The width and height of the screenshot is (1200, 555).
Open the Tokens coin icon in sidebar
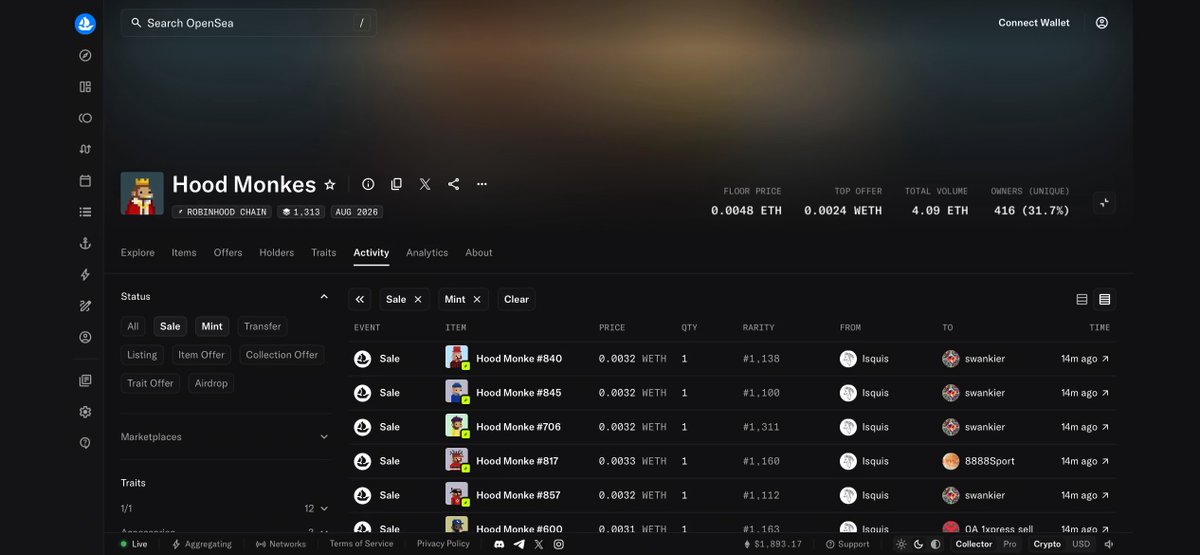click(x=85, y=118)
